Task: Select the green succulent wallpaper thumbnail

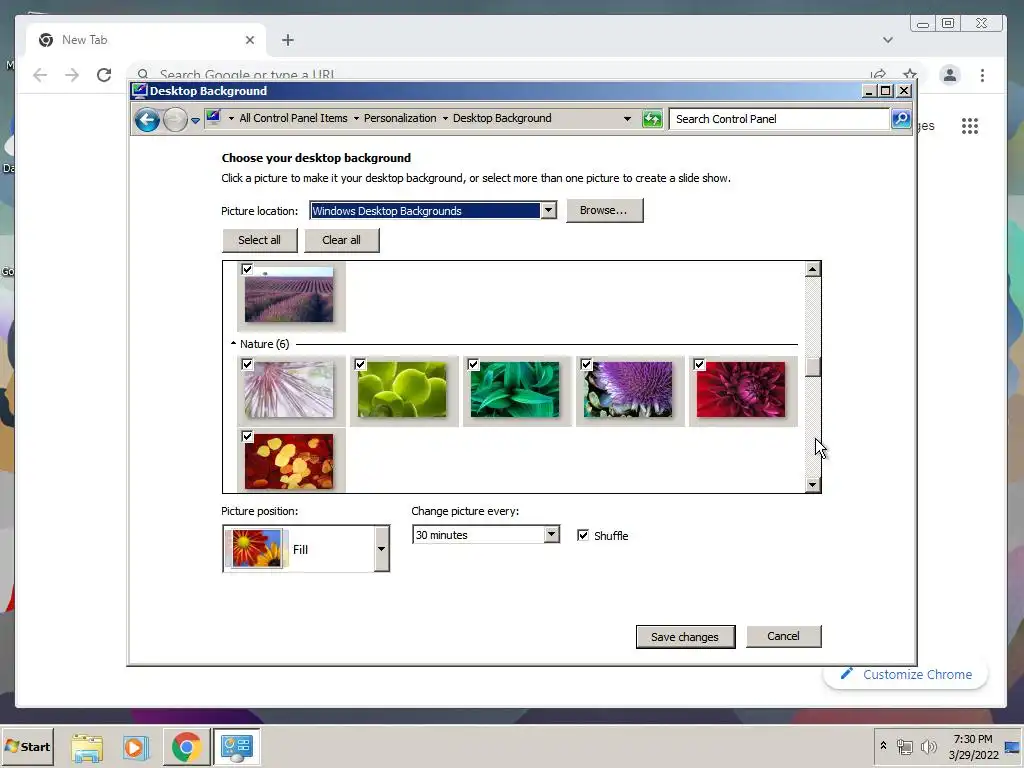Action: pos(402,390)
